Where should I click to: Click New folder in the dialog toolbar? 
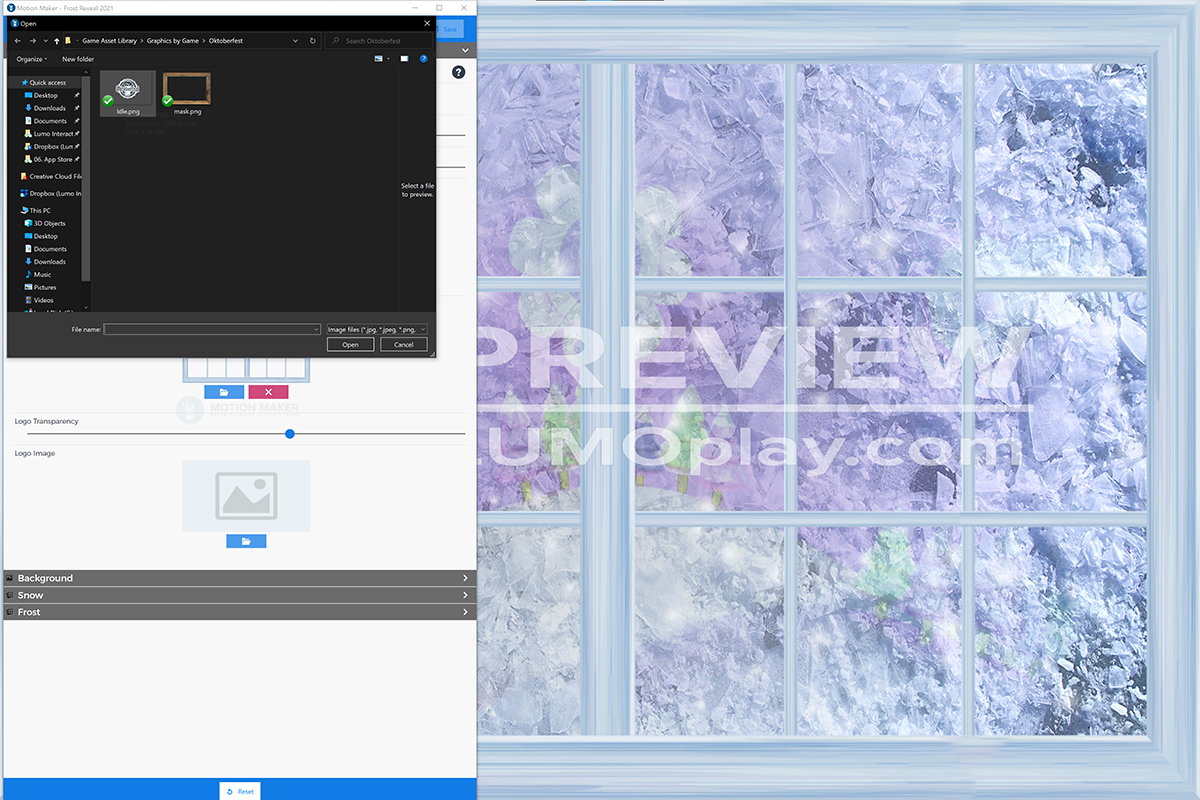[x=78, y=59]
